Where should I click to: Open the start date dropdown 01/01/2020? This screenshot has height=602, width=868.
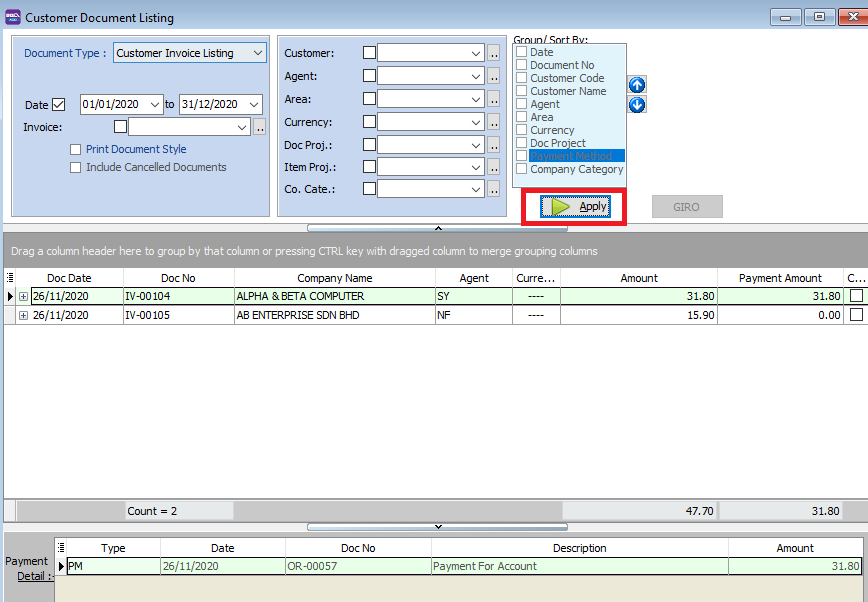coord(154,104)
